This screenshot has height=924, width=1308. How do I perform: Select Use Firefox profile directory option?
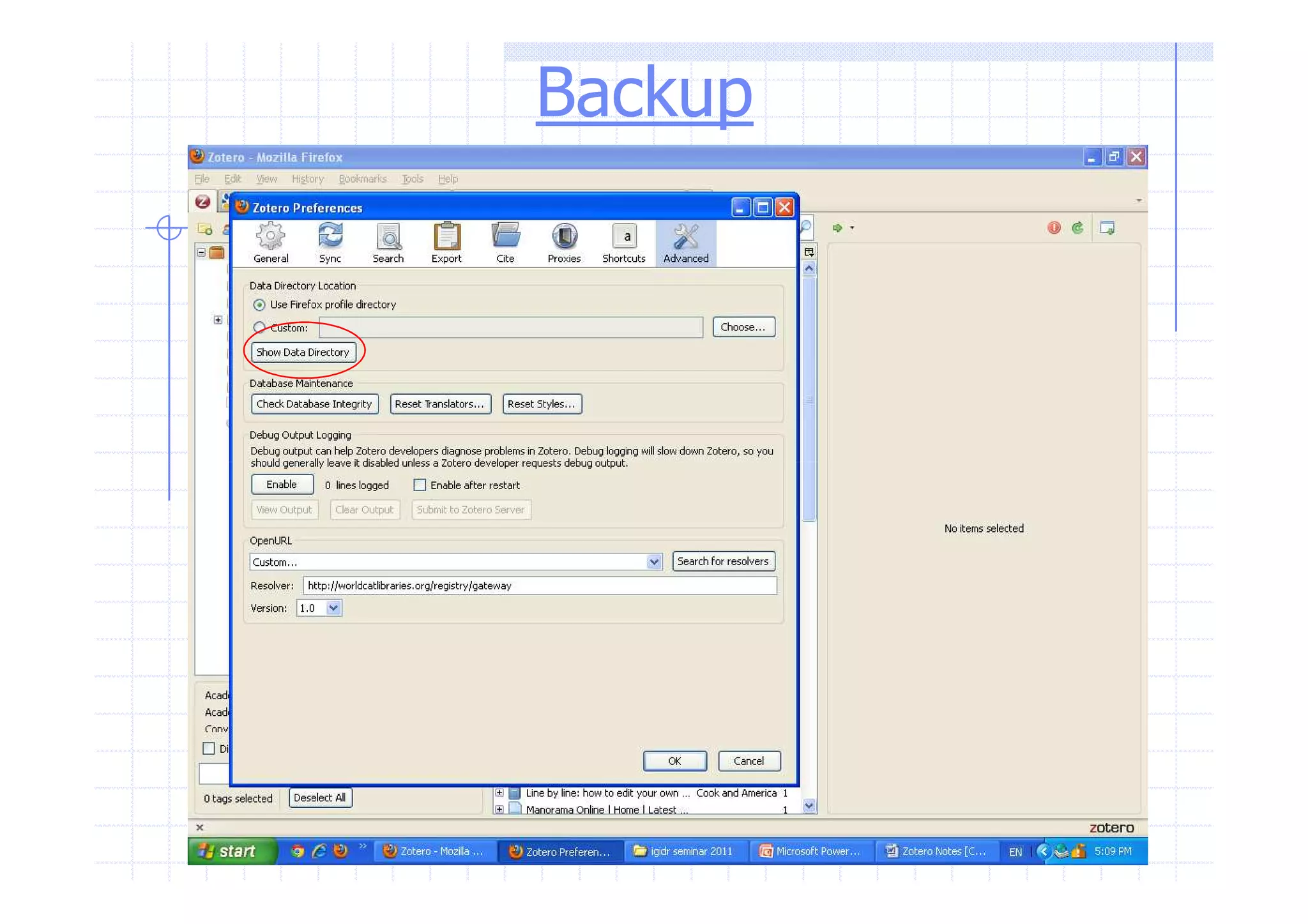tap(259, 305)
